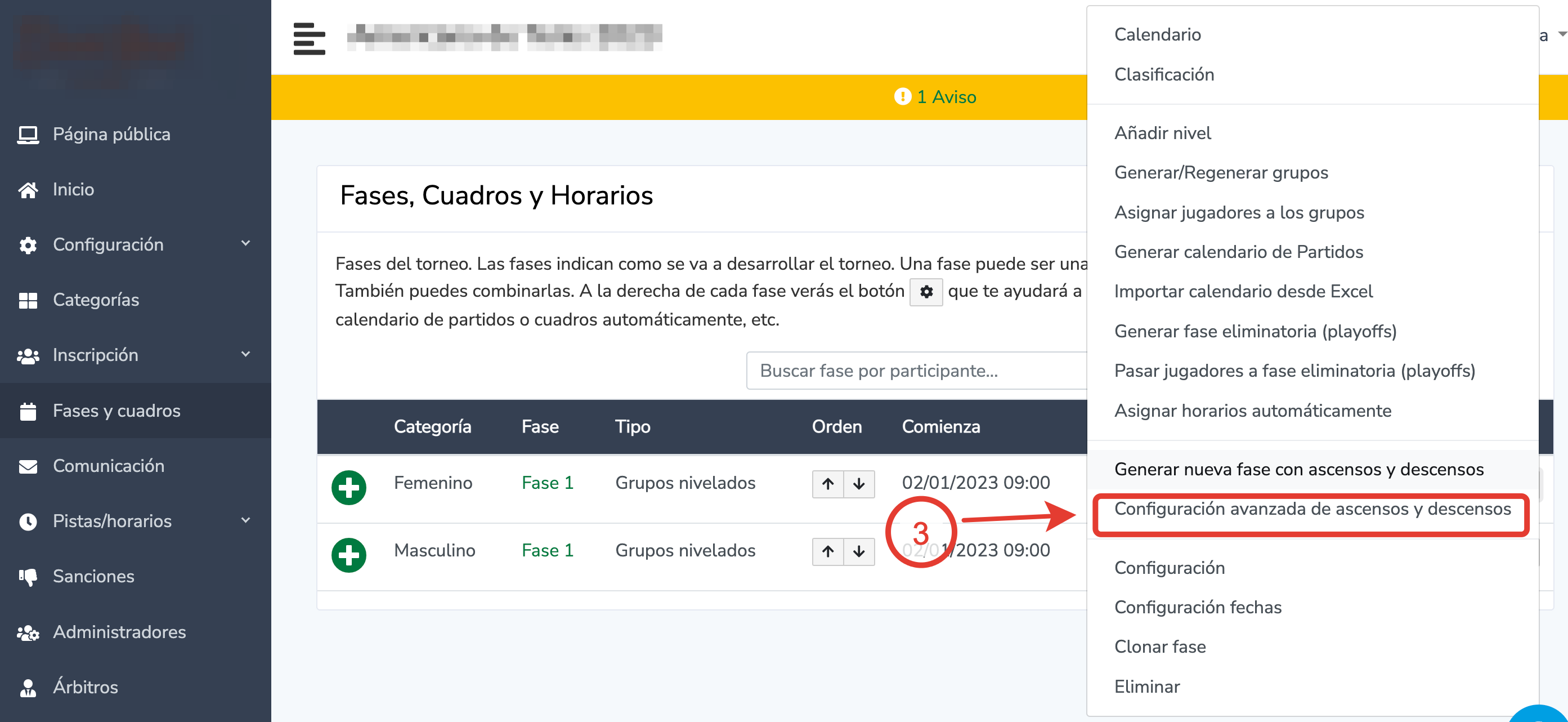Viewport: 1568px width, 722px height.
Task: Expand the Configuración sidebar submenu chevron
Action: 245,244
